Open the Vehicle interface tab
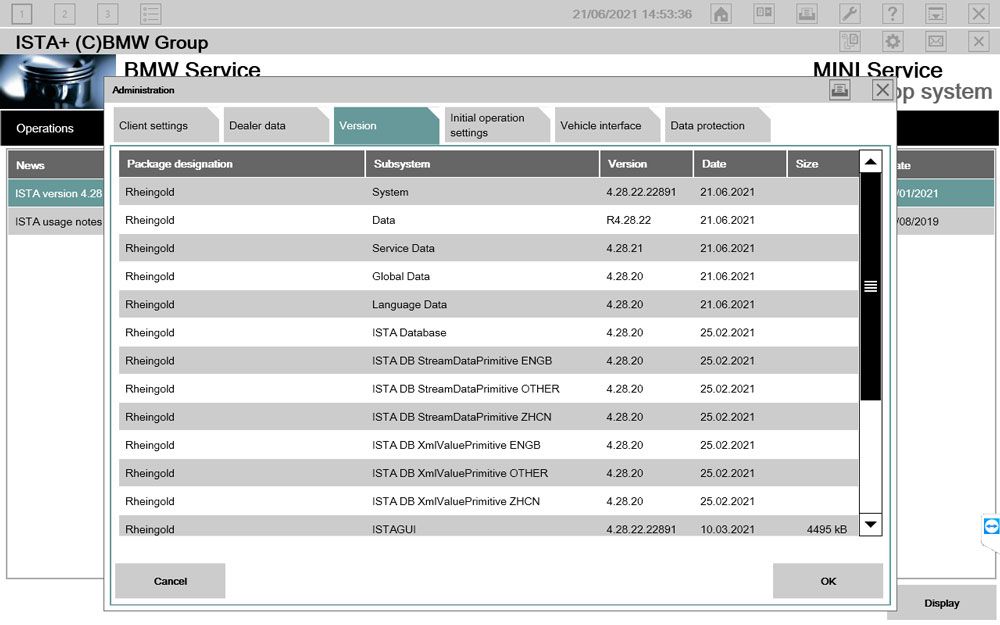The width and height of the screenshot is (1000, 625). click(x=607, y=126)
